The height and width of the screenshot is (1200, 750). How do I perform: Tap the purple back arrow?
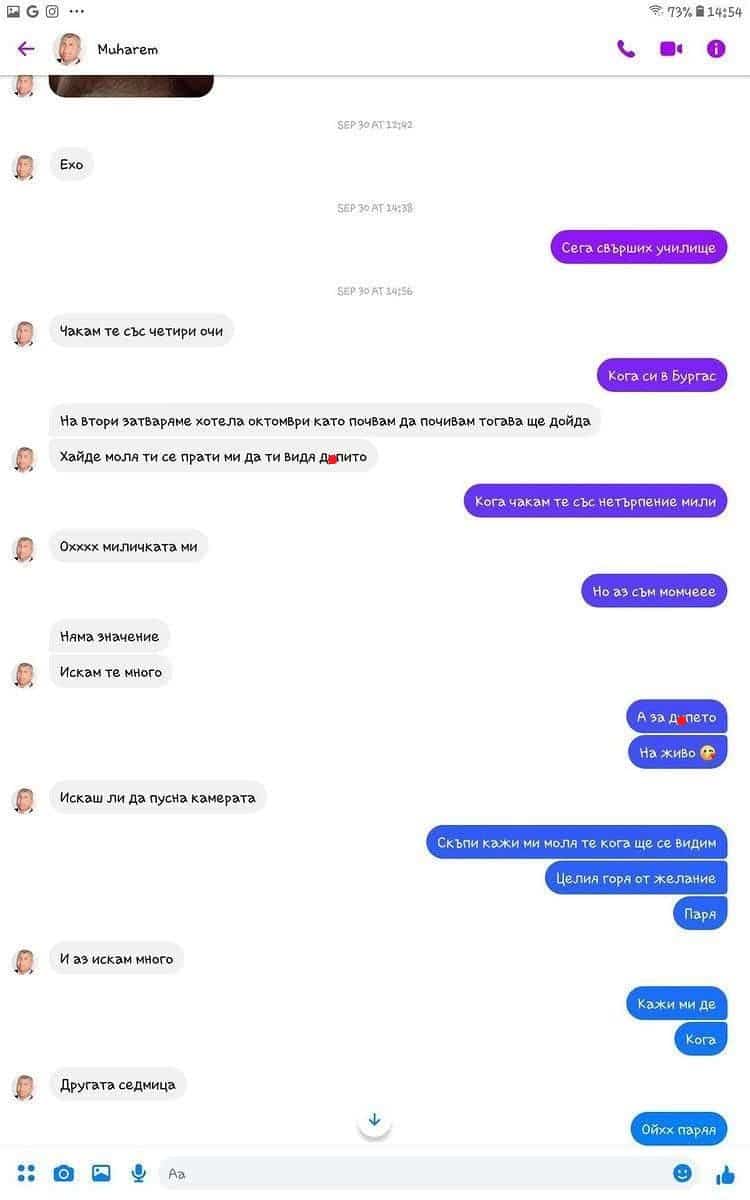tap(26, 49)
